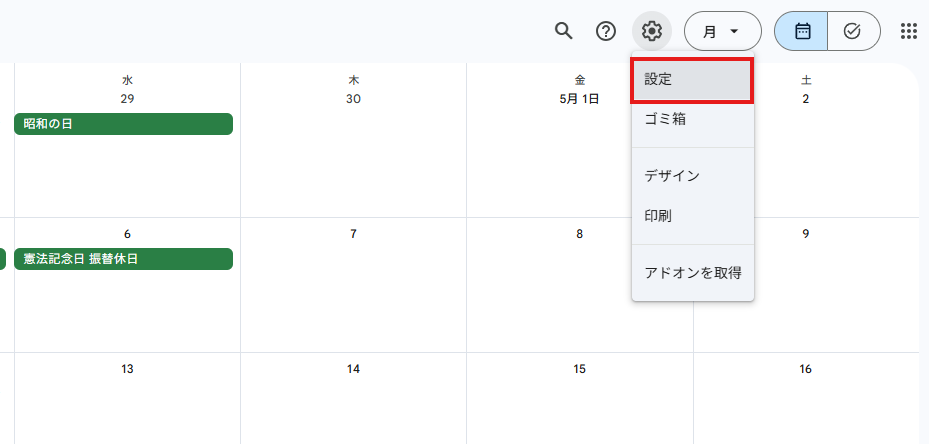Click the settings gear icon
This screenshot has width=929, height=444.
[652, 31]
